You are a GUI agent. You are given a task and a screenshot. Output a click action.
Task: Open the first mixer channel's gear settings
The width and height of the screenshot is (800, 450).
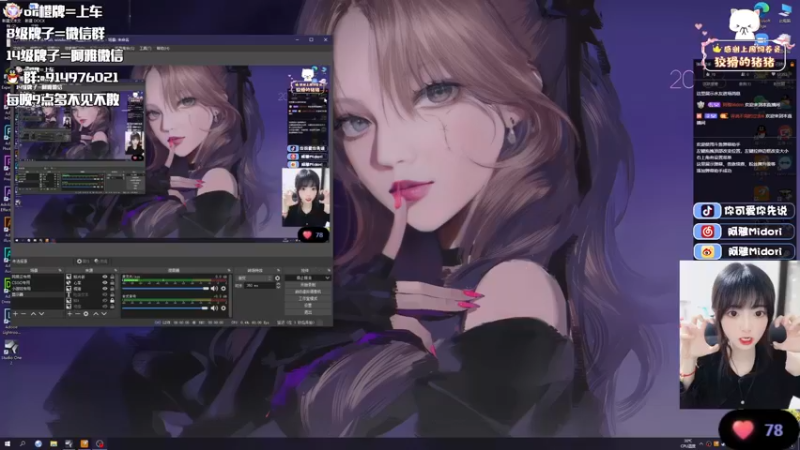coord(223,288)
